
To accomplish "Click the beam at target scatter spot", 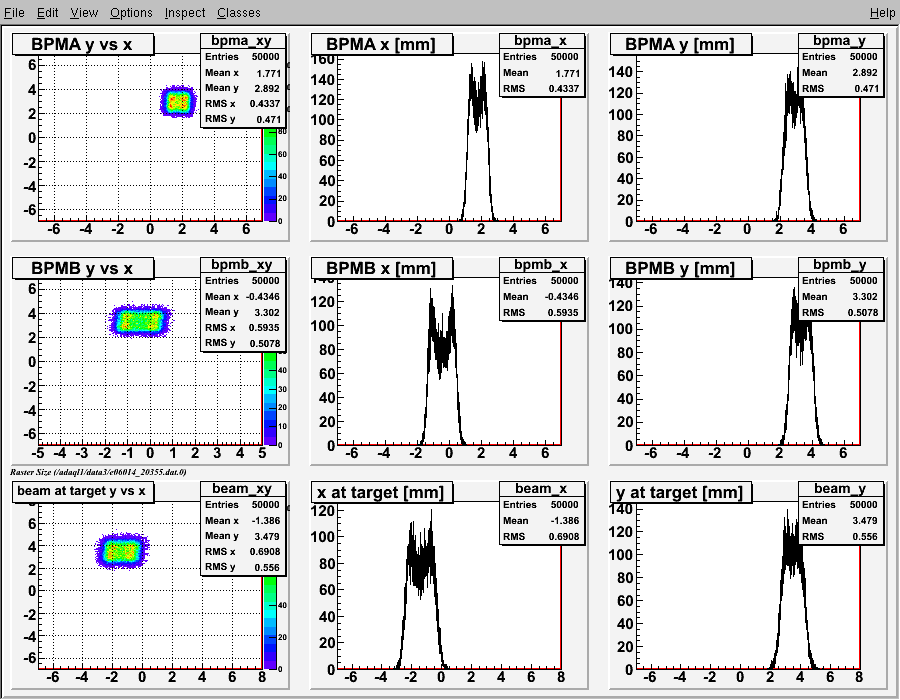I will tap(122, 551).
